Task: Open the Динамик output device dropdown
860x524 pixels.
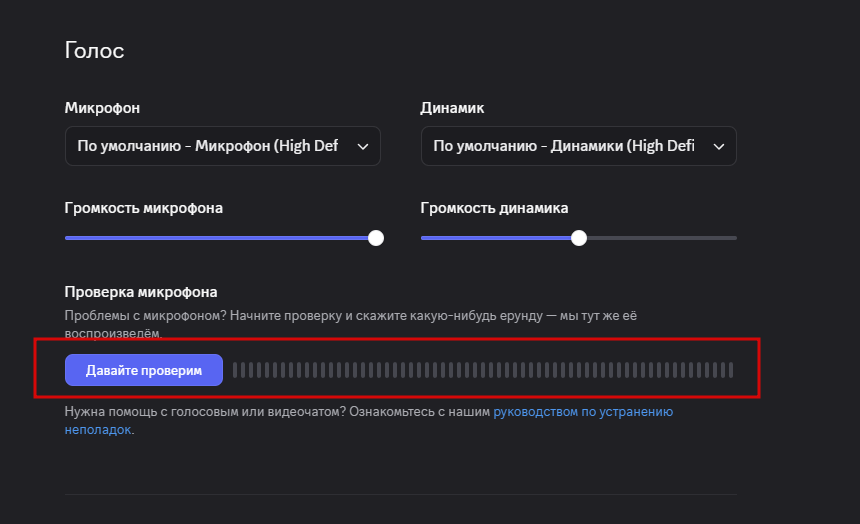Action: [x=578, y=146]
